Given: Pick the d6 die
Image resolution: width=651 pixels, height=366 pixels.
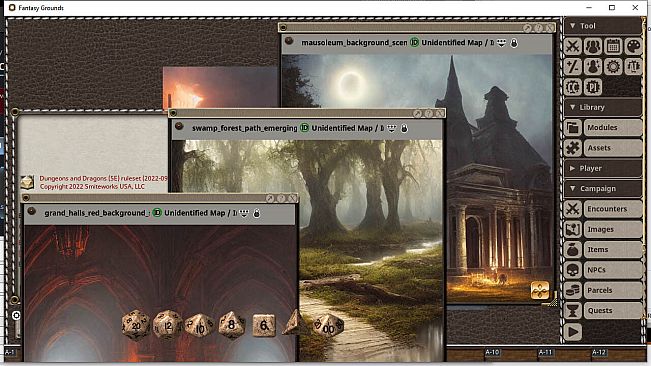Looking at the screenshot, I should point(264,325).
